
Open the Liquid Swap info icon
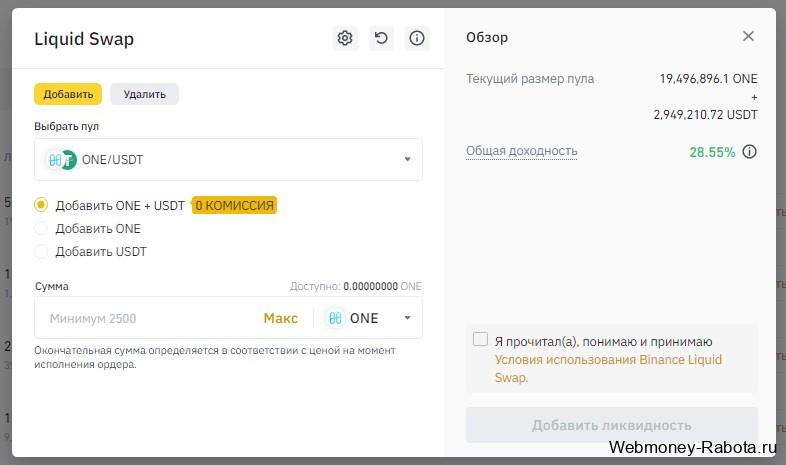point(417,38)
